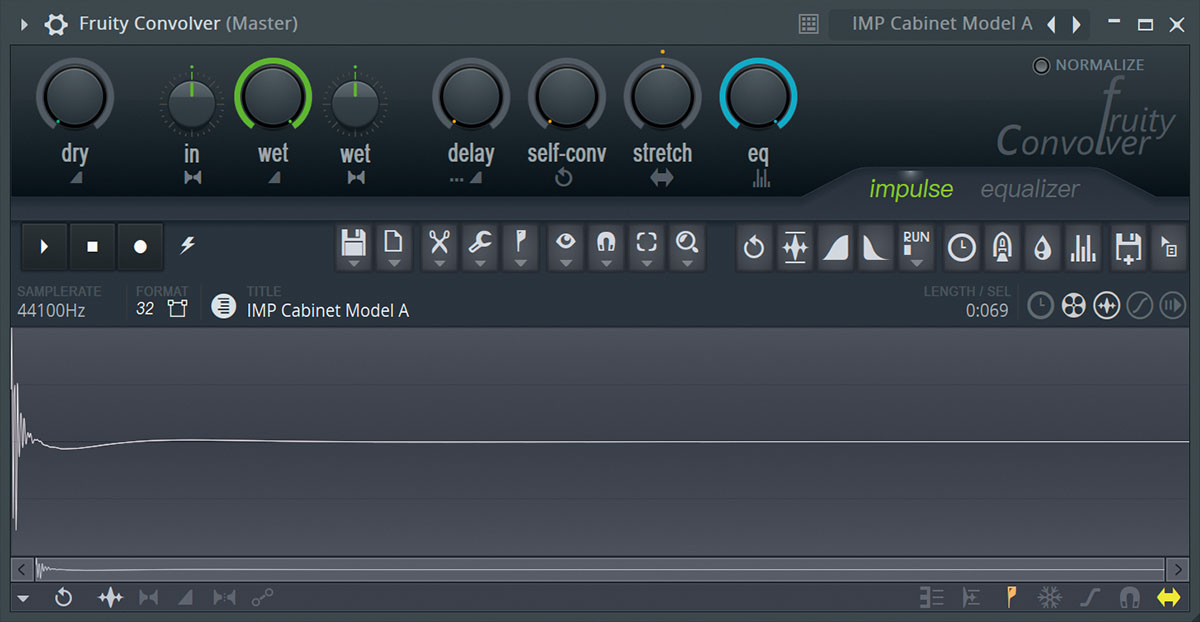The width and height of the screenshot is (1200, 622).
Task: Click the self-conv knob
Action: point(566,95)
